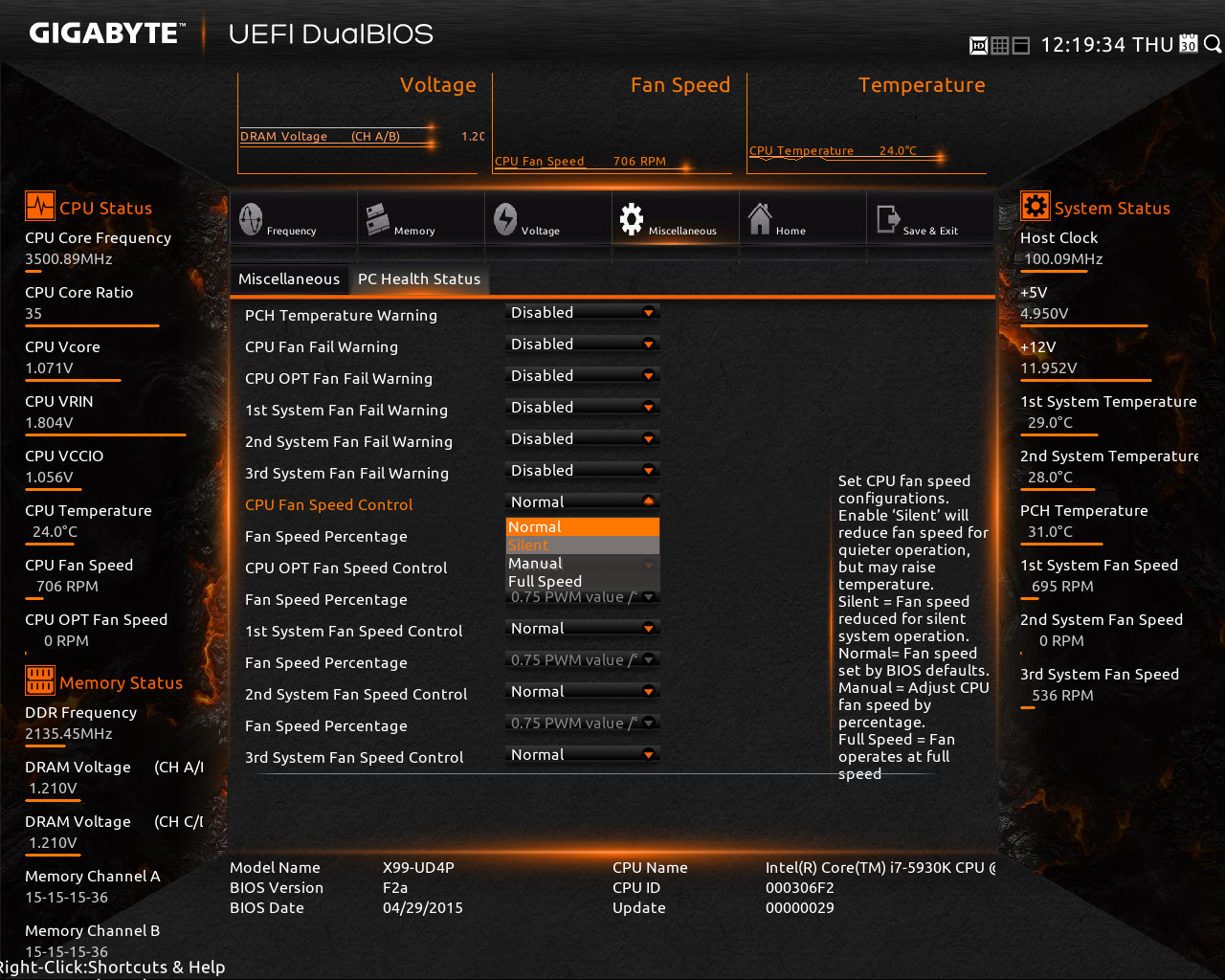Image resolution: width=1225 pixels, height=980 pixels.
Task: Open PWM value dropdown under 2nd System Fan
Action: coord(583,724)
